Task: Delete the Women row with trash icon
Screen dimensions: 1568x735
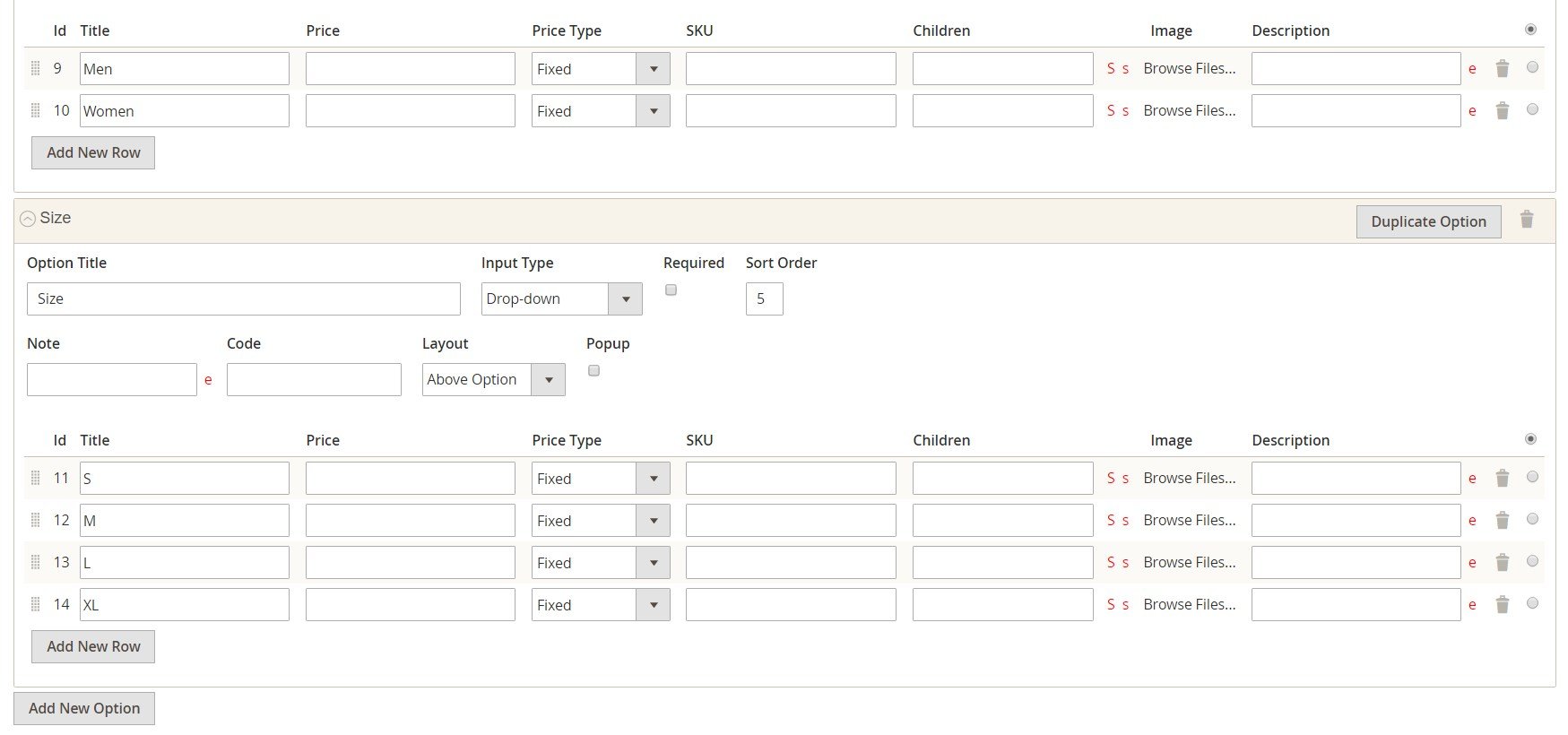Action: (x=1503, y=111)
